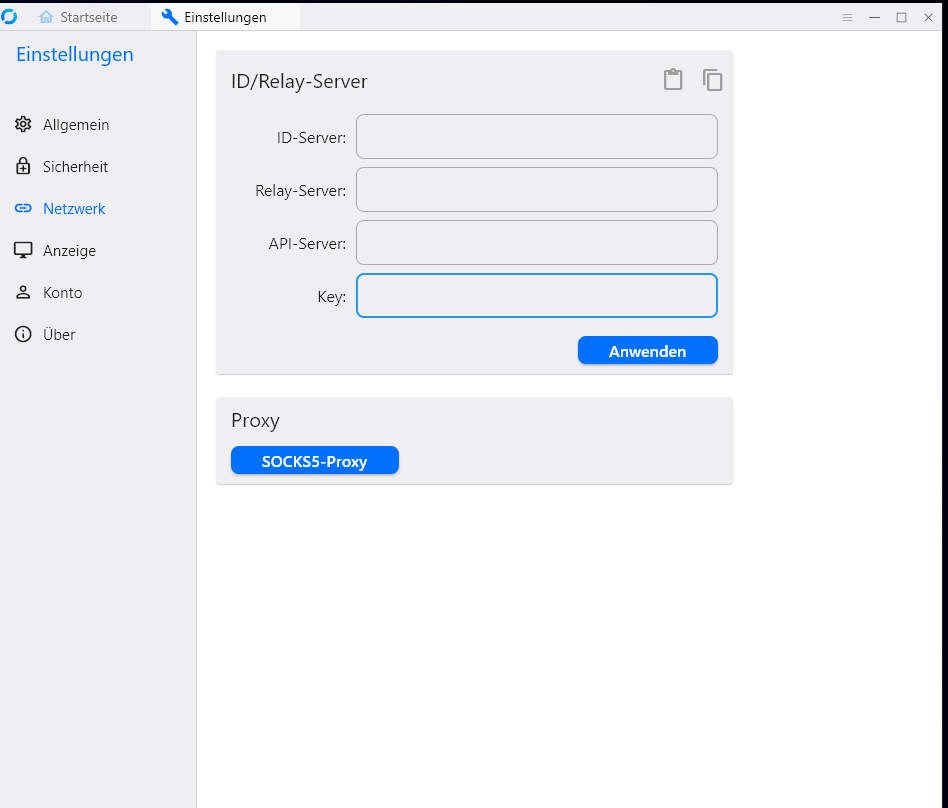Image resolution: width=948 pixels, height=808 pixels.
Task: Minimize the RustDesk window
Action: 874,17
